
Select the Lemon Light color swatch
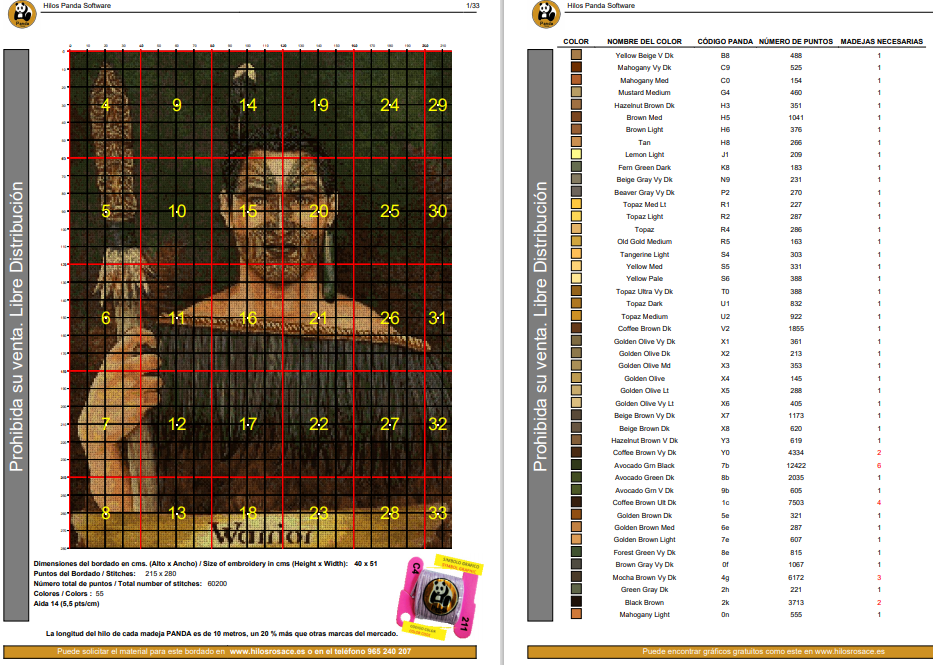coord(576,155)
